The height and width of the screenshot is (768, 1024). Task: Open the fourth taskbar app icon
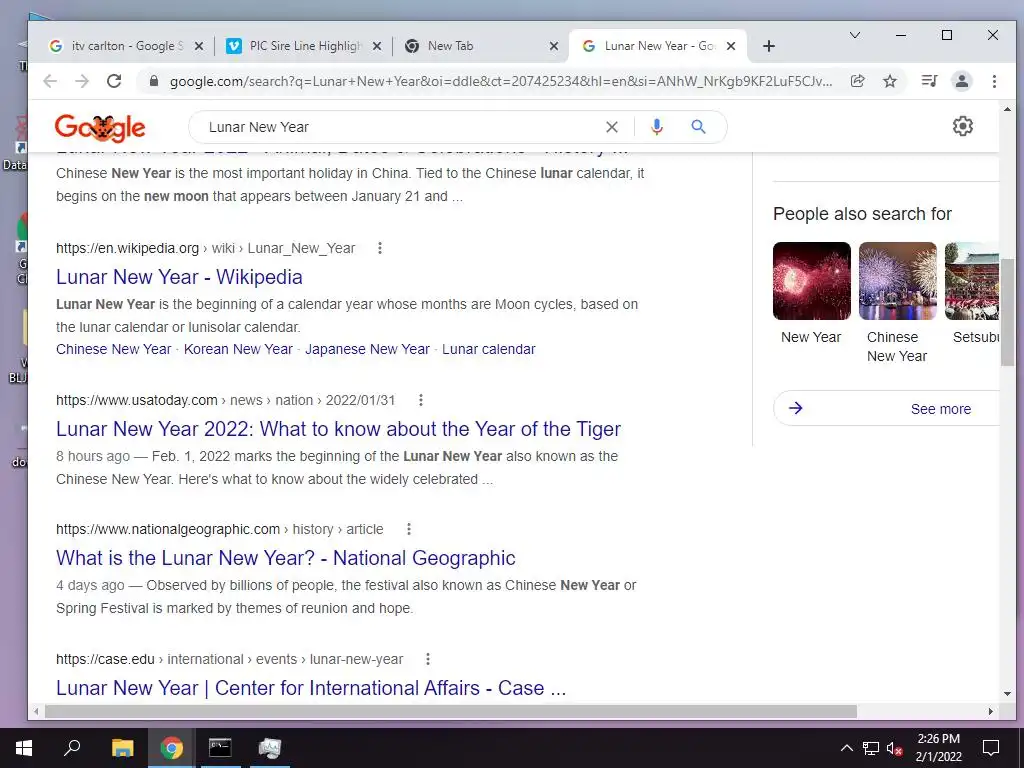269,748
